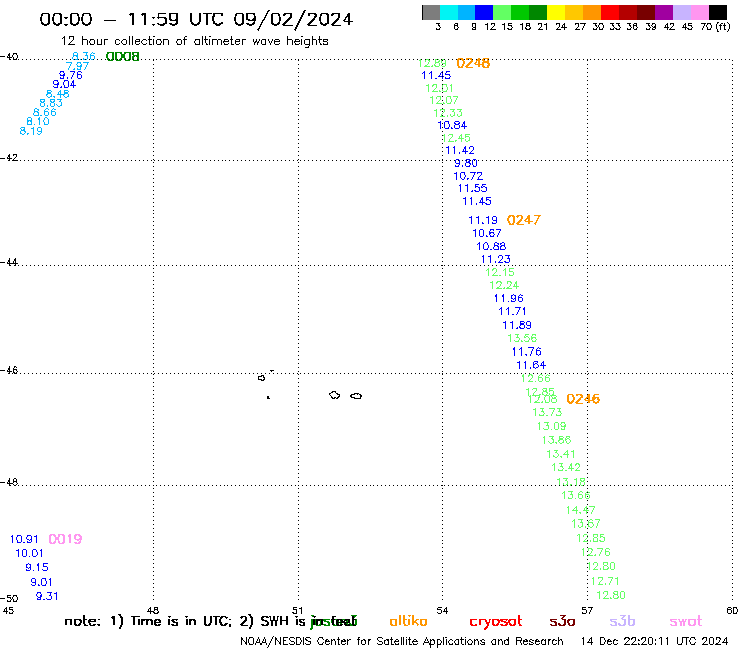This screenshot has height=650, width=740.
Task: Select the purple swatch between 39 and 42 ft
Action: pos(664,12)
